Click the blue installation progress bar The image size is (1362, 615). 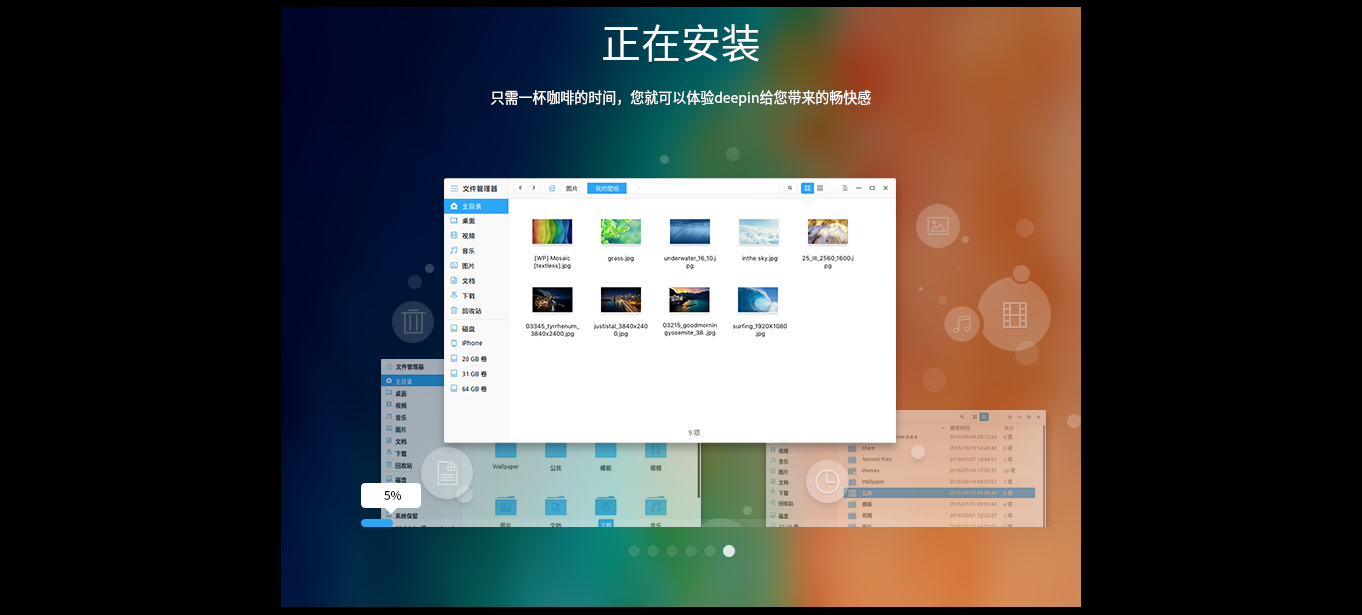(x=377, y=522)
